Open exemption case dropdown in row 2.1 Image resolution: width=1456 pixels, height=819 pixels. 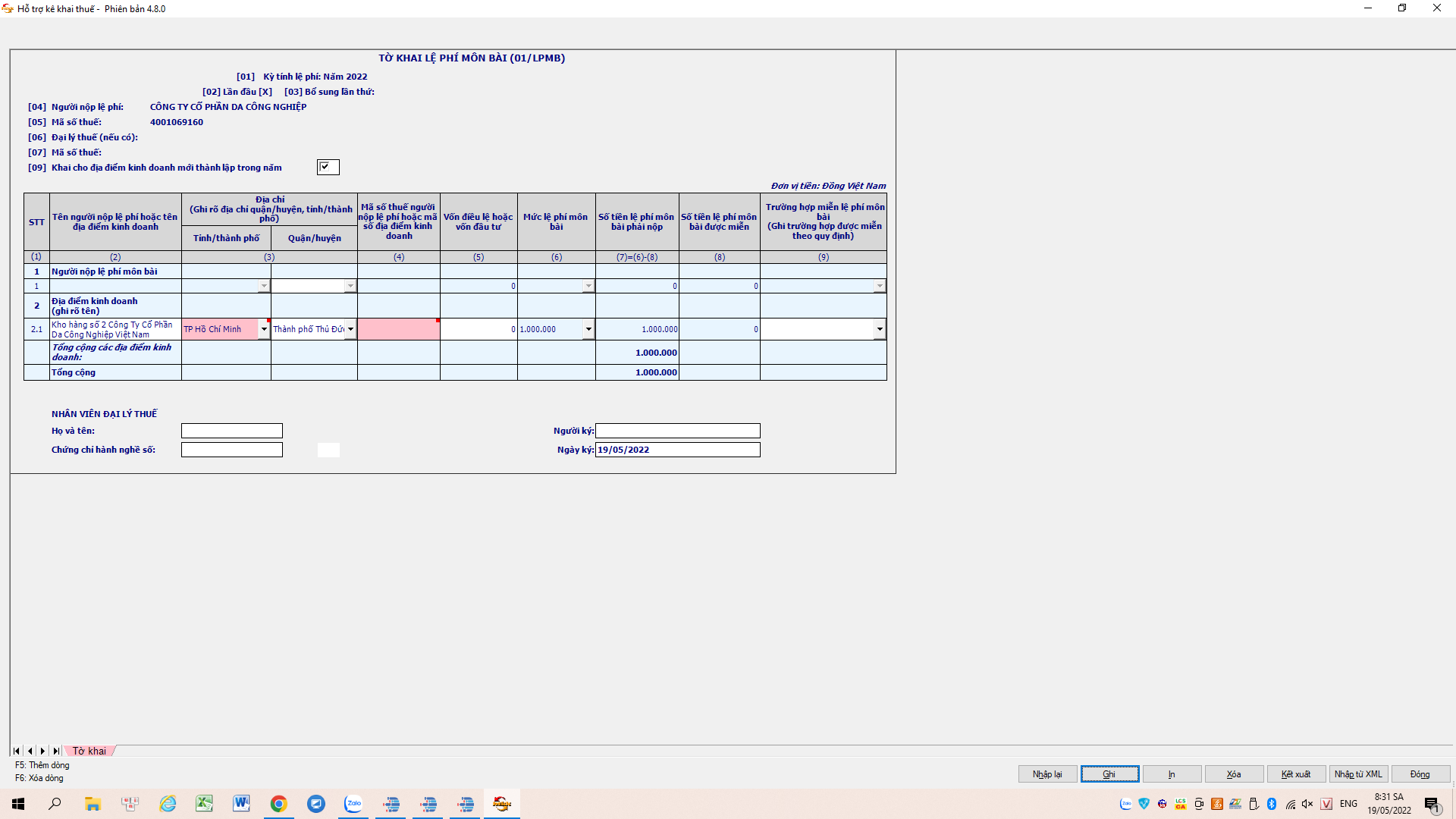880,329
